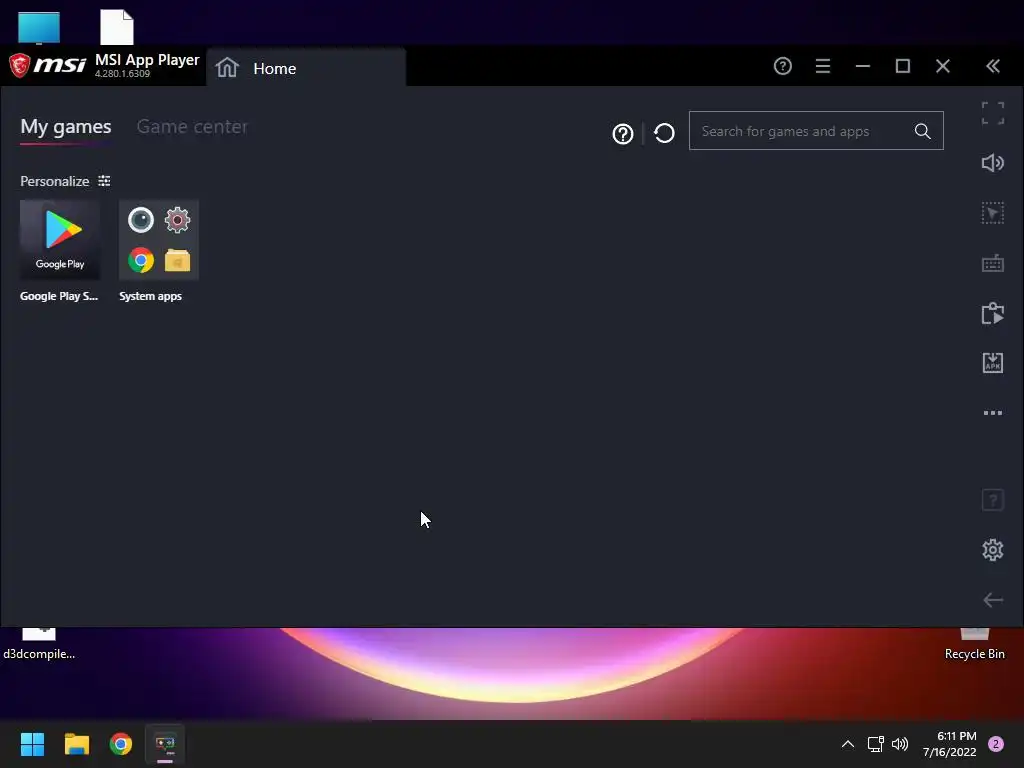Open the notification badge showing 2
This screenshot has width=1024, height=768.
pos(996,744)
